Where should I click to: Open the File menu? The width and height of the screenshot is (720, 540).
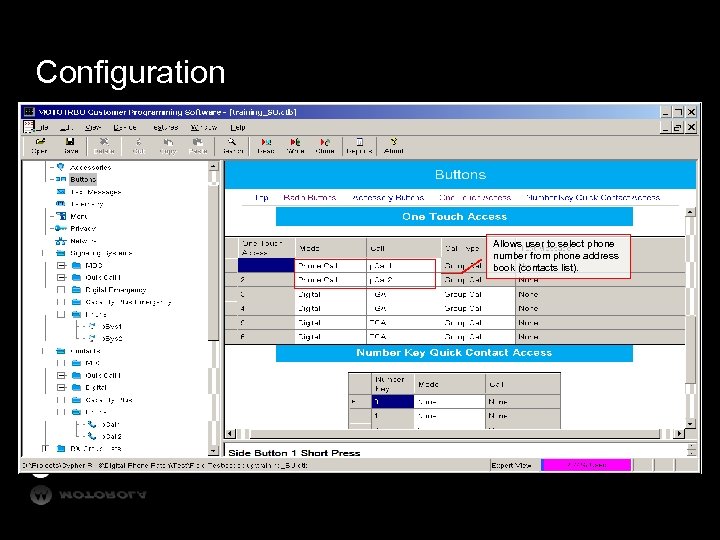[42, 127]
